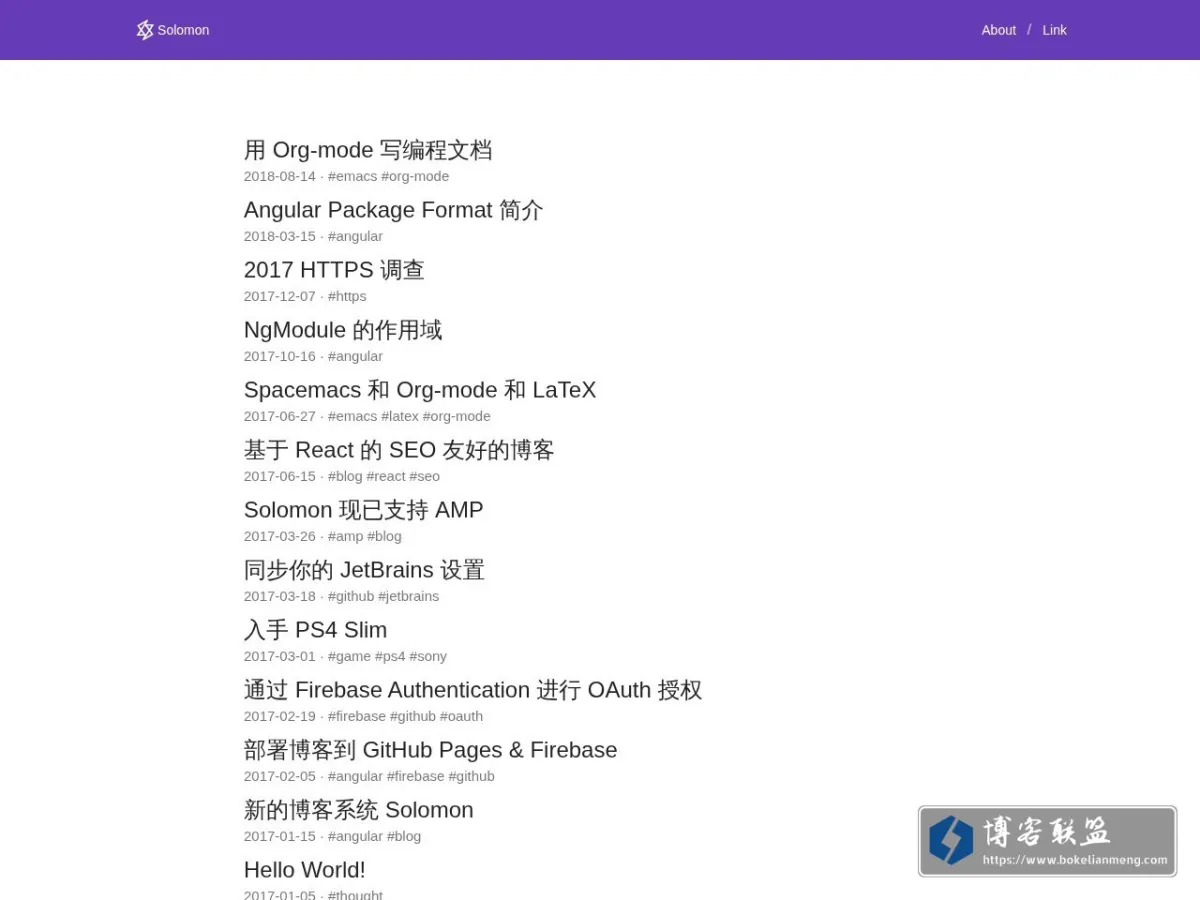The height and width of the screenshot is (900, 1200).
Task: Click the date text 2017-12-07
Action: pyautogui.click(x=280, y=296)
